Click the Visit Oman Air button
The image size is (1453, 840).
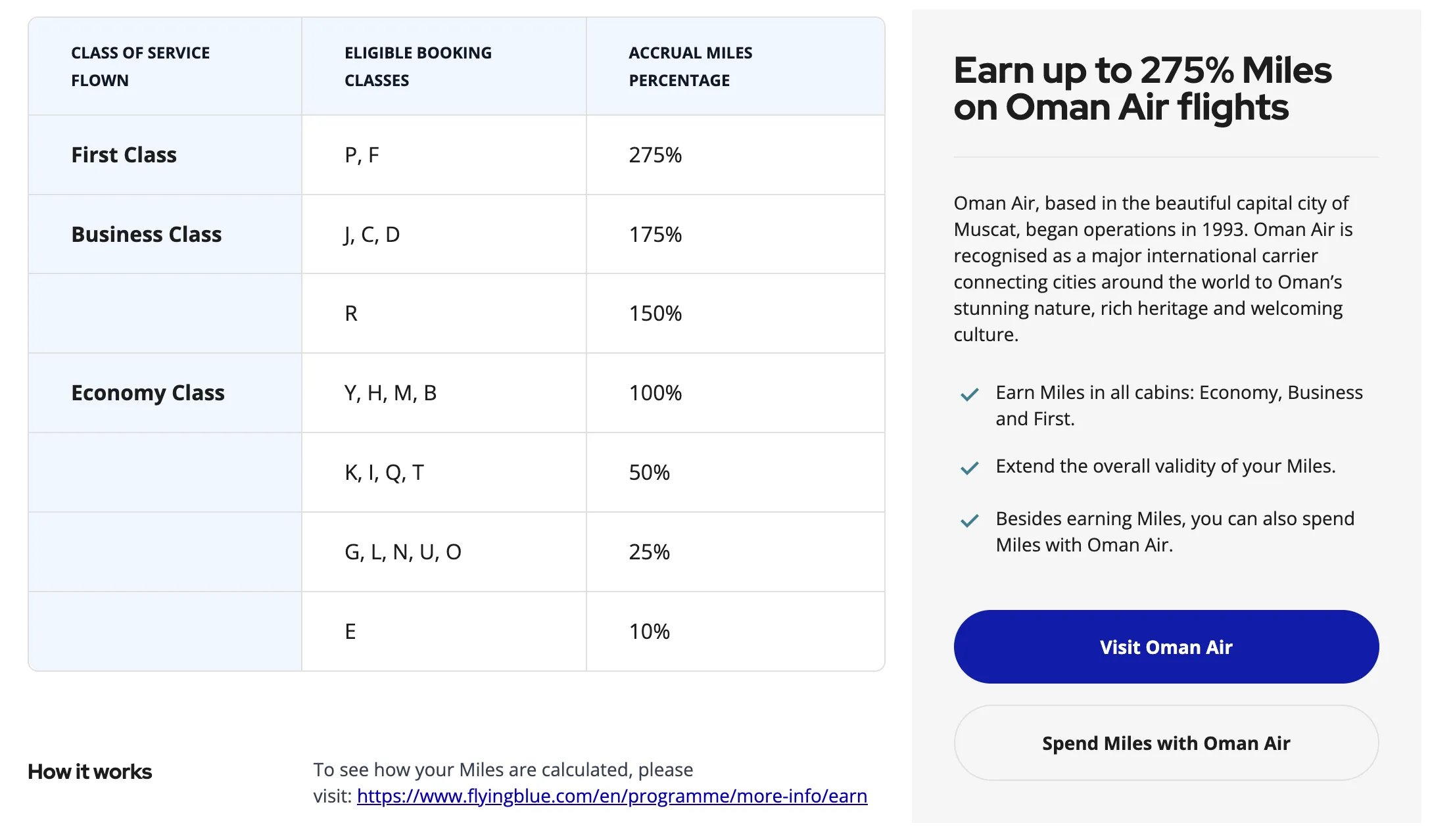pos(1166,647)
